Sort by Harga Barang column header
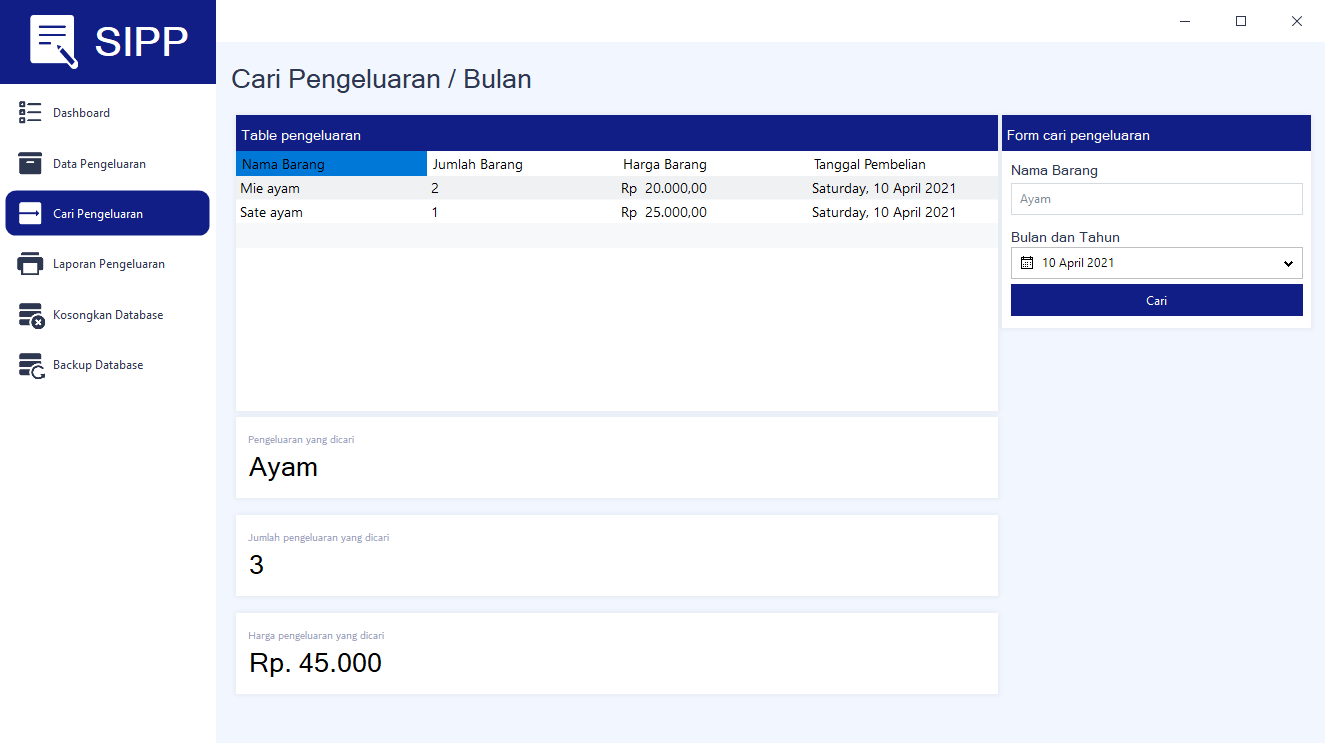This screenshot has width=1325, height=743. tap(713, 164)
